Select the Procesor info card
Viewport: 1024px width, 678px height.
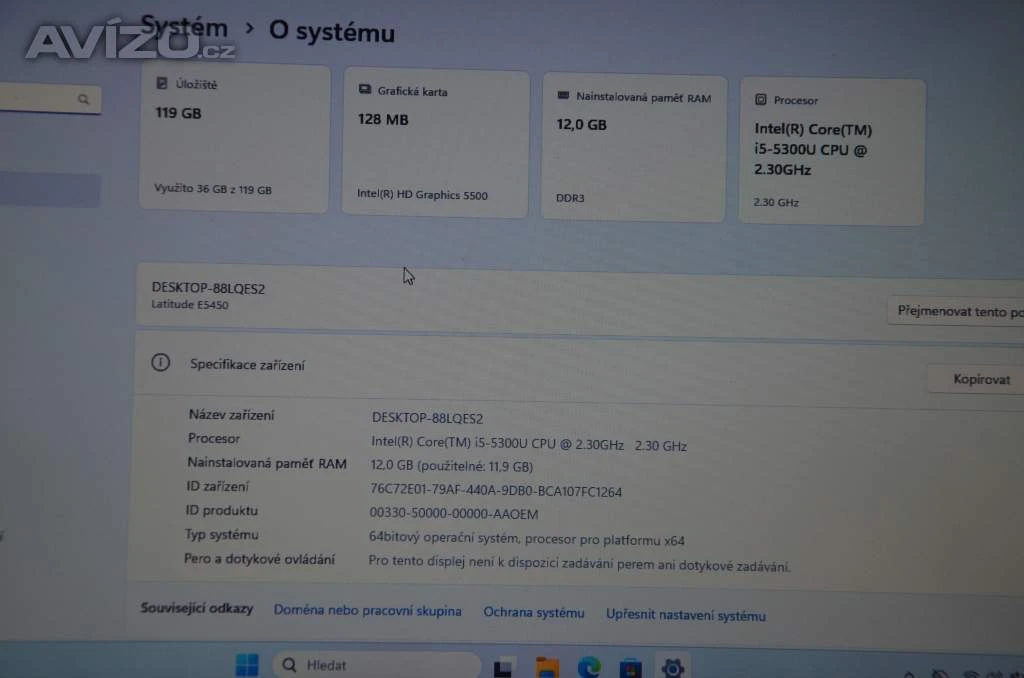tap(832, 151)
